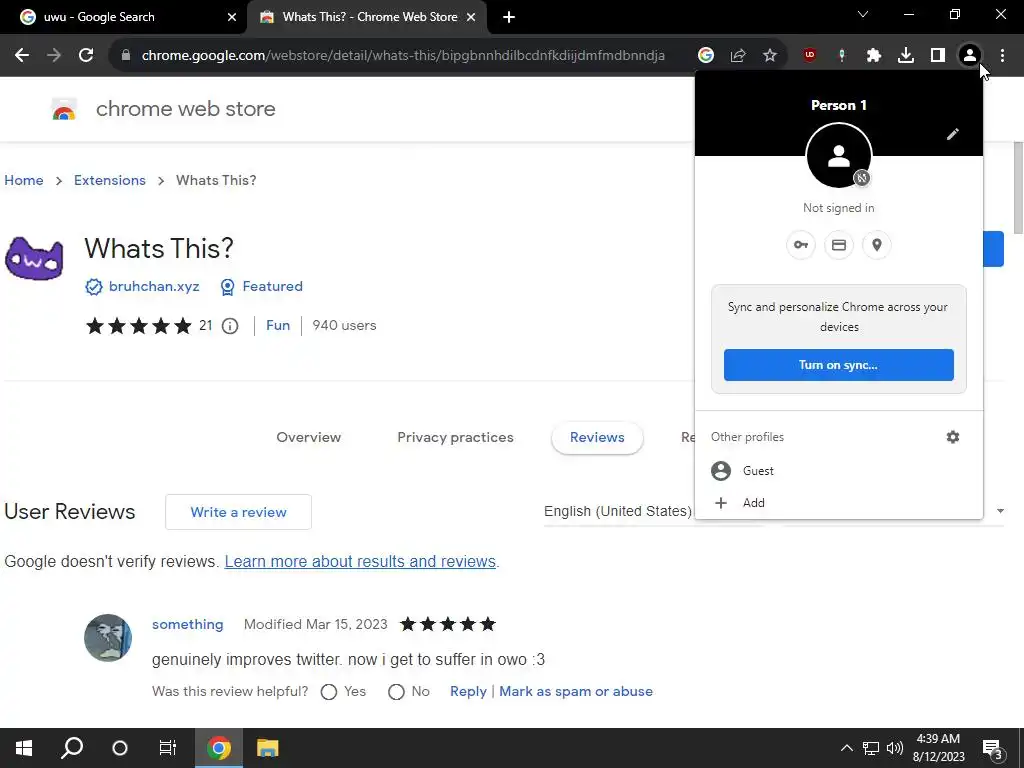
Task: Open the Downloads tray icon
Action: pos(906,55)
